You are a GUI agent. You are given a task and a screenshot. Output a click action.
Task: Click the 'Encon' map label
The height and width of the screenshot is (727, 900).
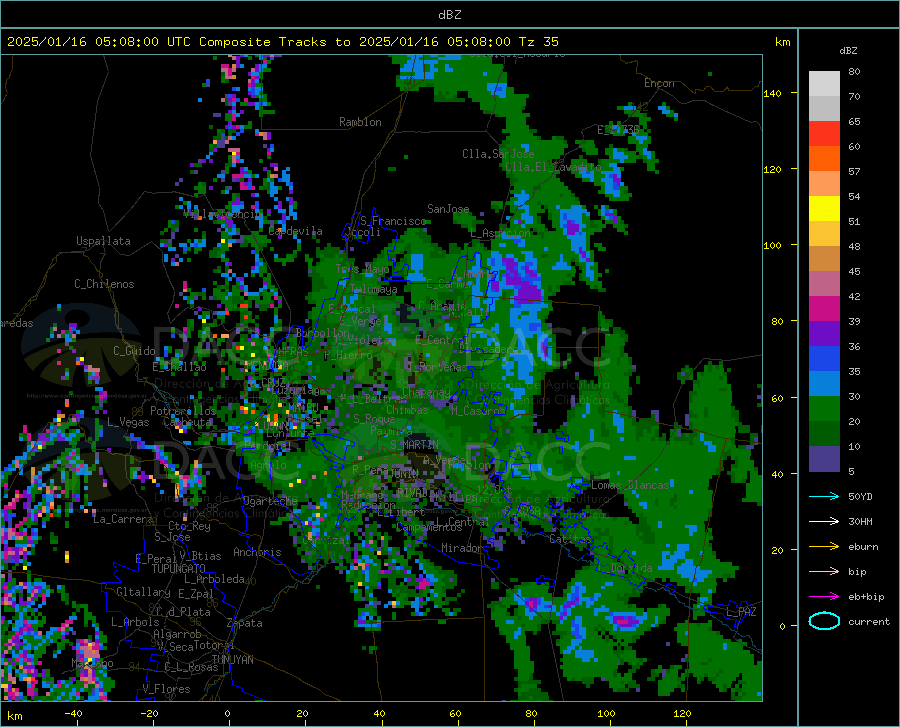pos(659,83)
